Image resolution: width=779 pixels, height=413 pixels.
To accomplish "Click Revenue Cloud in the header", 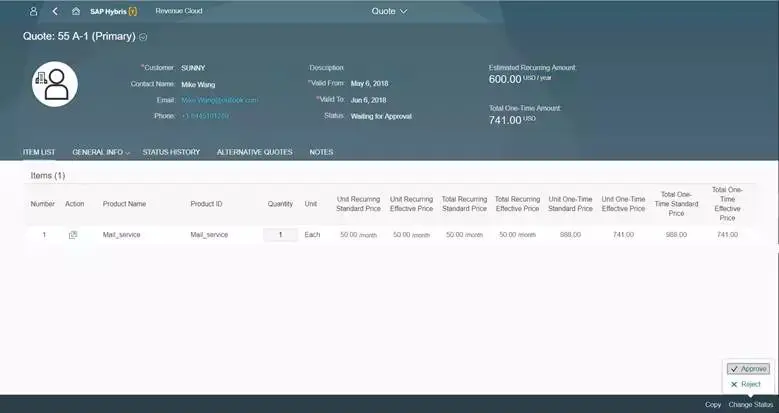I will point(179,11).
